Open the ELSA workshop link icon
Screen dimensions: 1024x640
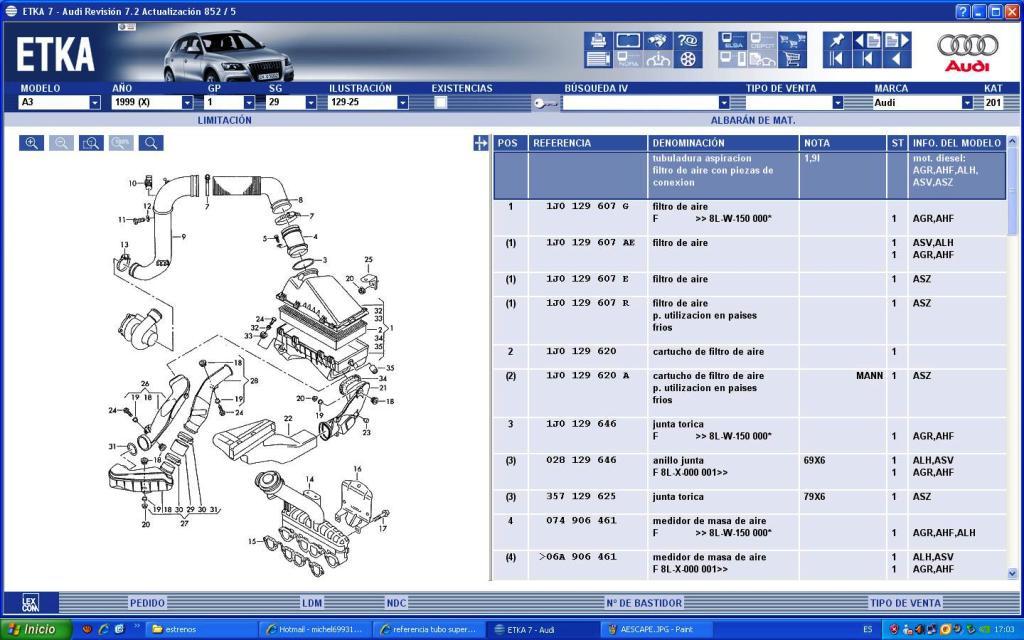pos(733,40)
